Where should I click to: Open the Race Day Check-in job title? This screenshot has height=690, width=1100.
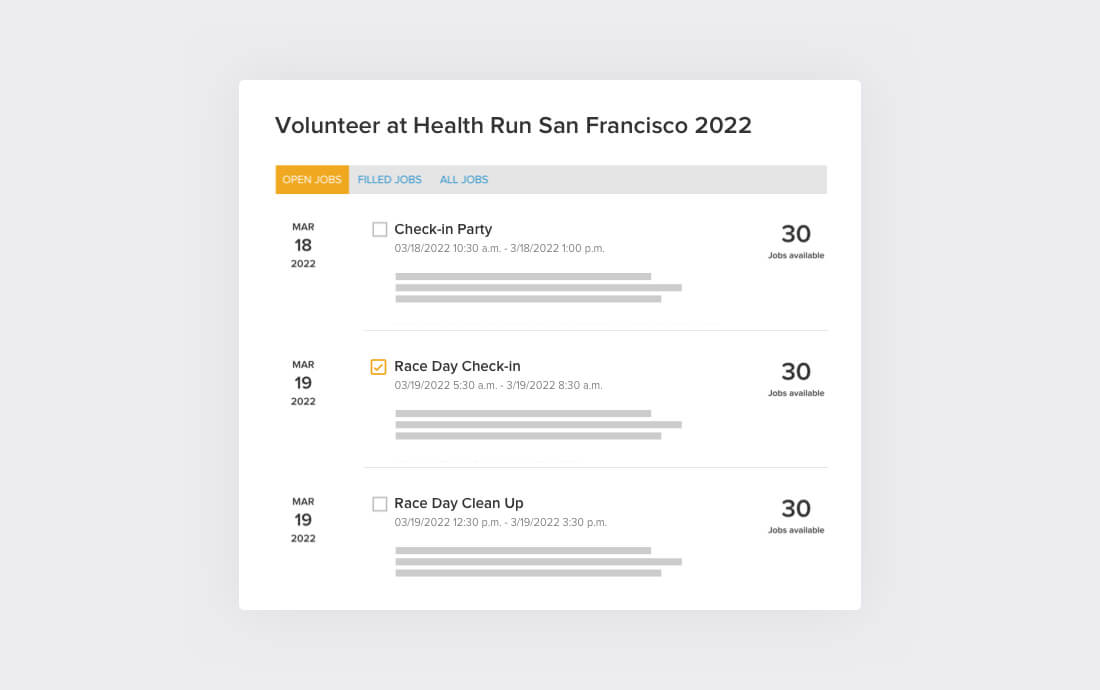457,366
